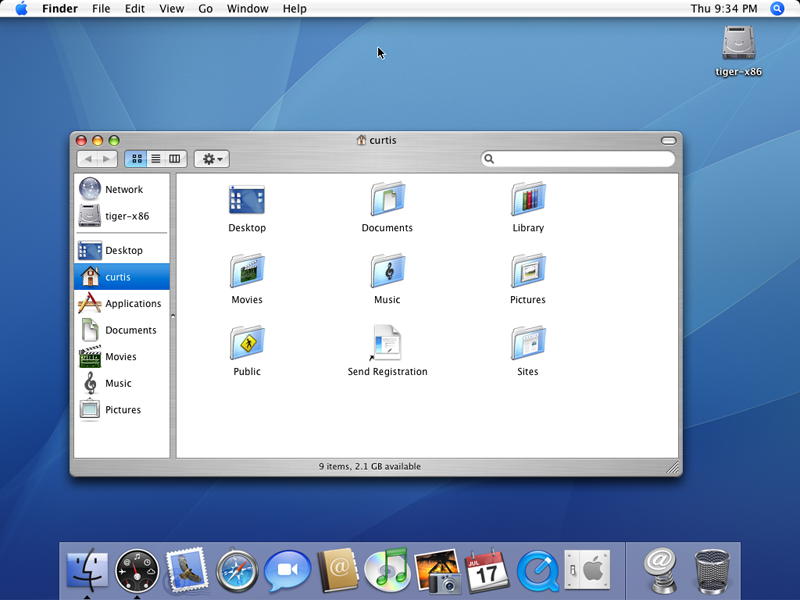Launch Safari from the Dock
This screenshot has width=800, height=600.
(x=237, y=571)
